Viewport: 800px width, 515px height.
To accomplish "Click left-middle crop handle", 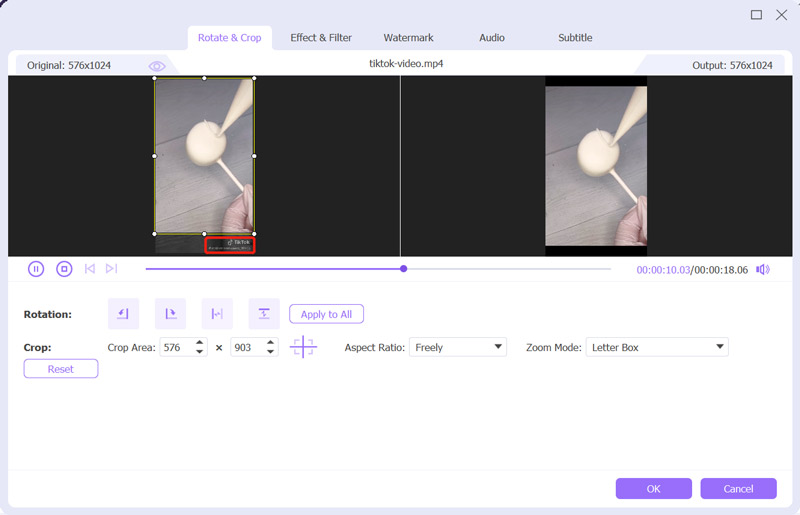I will (155, 156).
